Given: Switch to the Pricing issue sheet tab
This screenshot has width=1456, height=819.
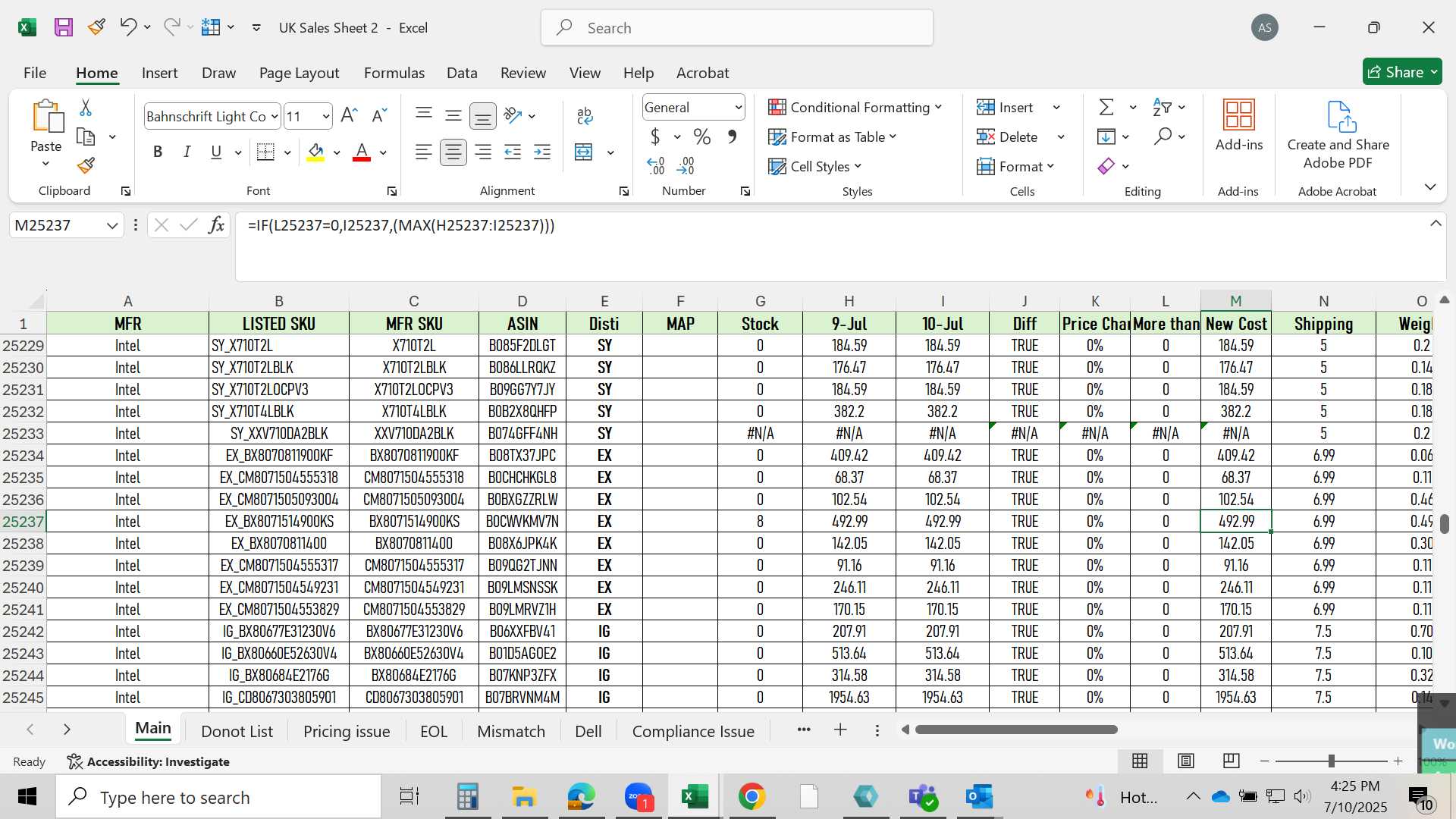Looking at the screenshot, I should point(347,731).
